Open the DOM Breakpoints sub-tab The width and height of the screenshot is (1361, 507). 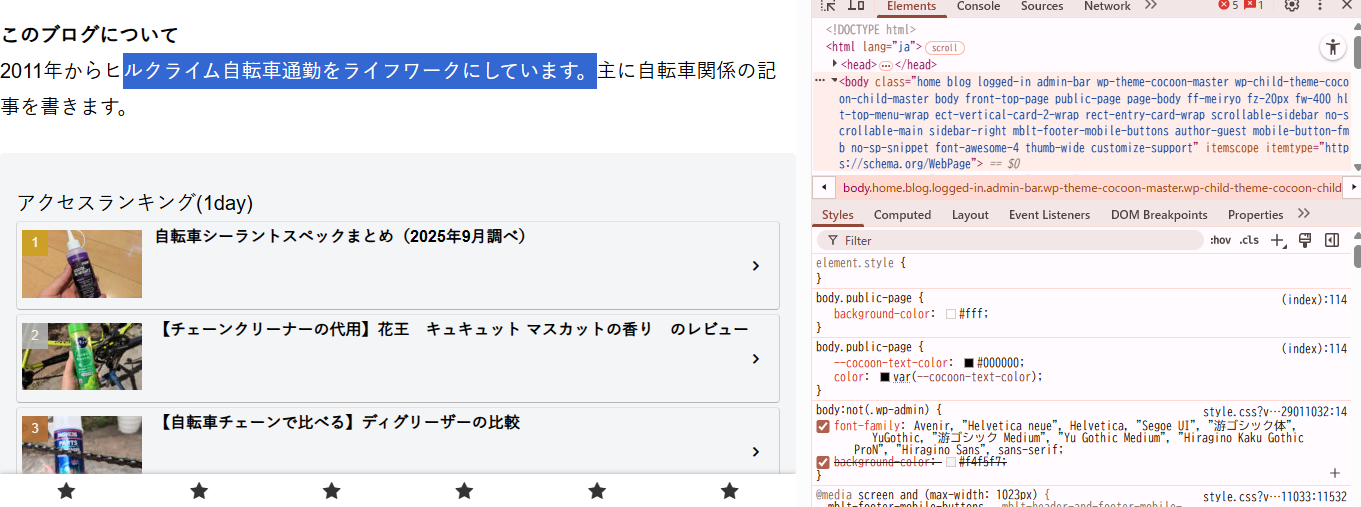click(1159, 214)
